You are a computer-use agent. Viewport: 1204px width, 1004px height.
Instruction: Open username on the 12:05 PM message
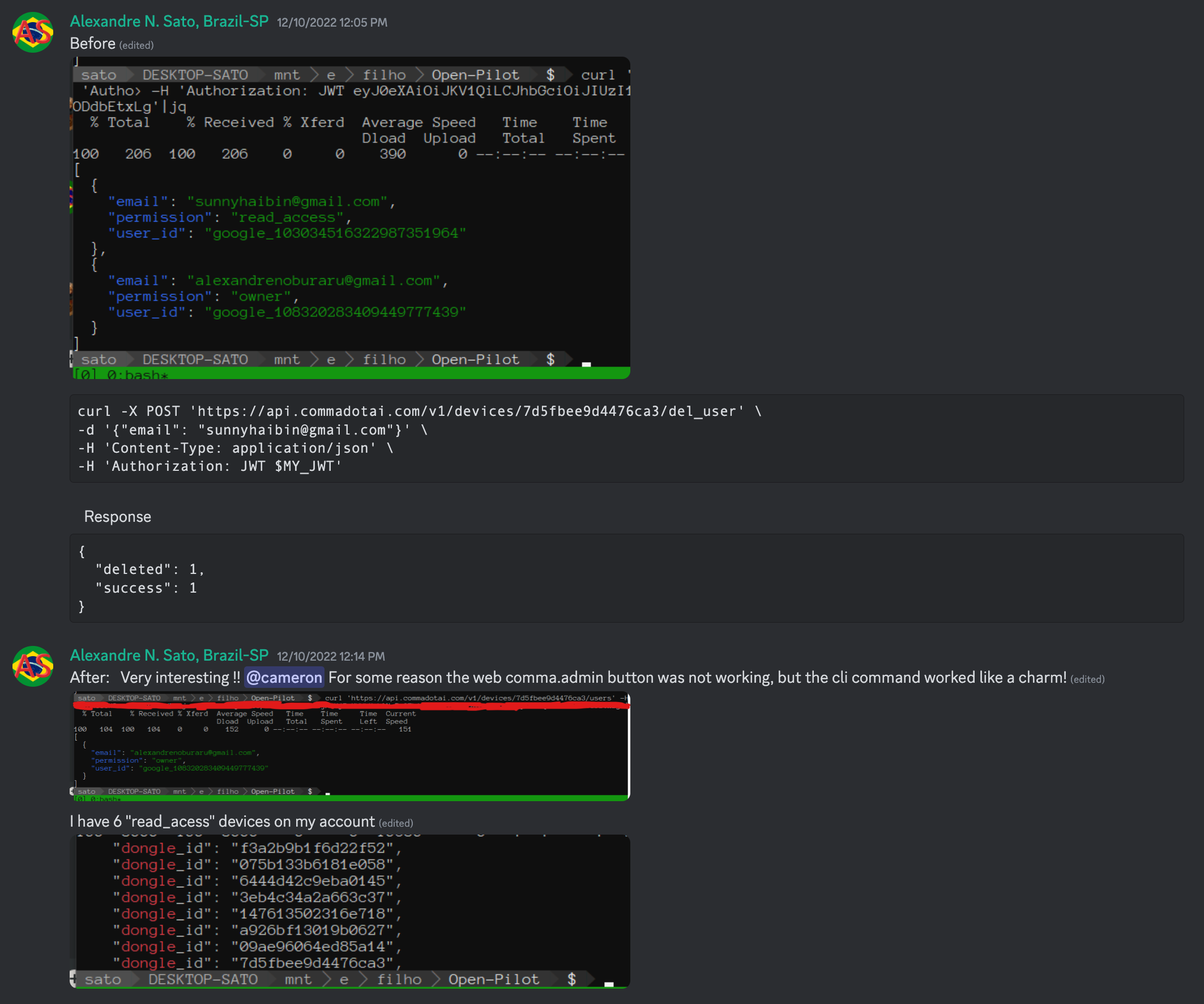pyautogui.click(x=169, y=21)
